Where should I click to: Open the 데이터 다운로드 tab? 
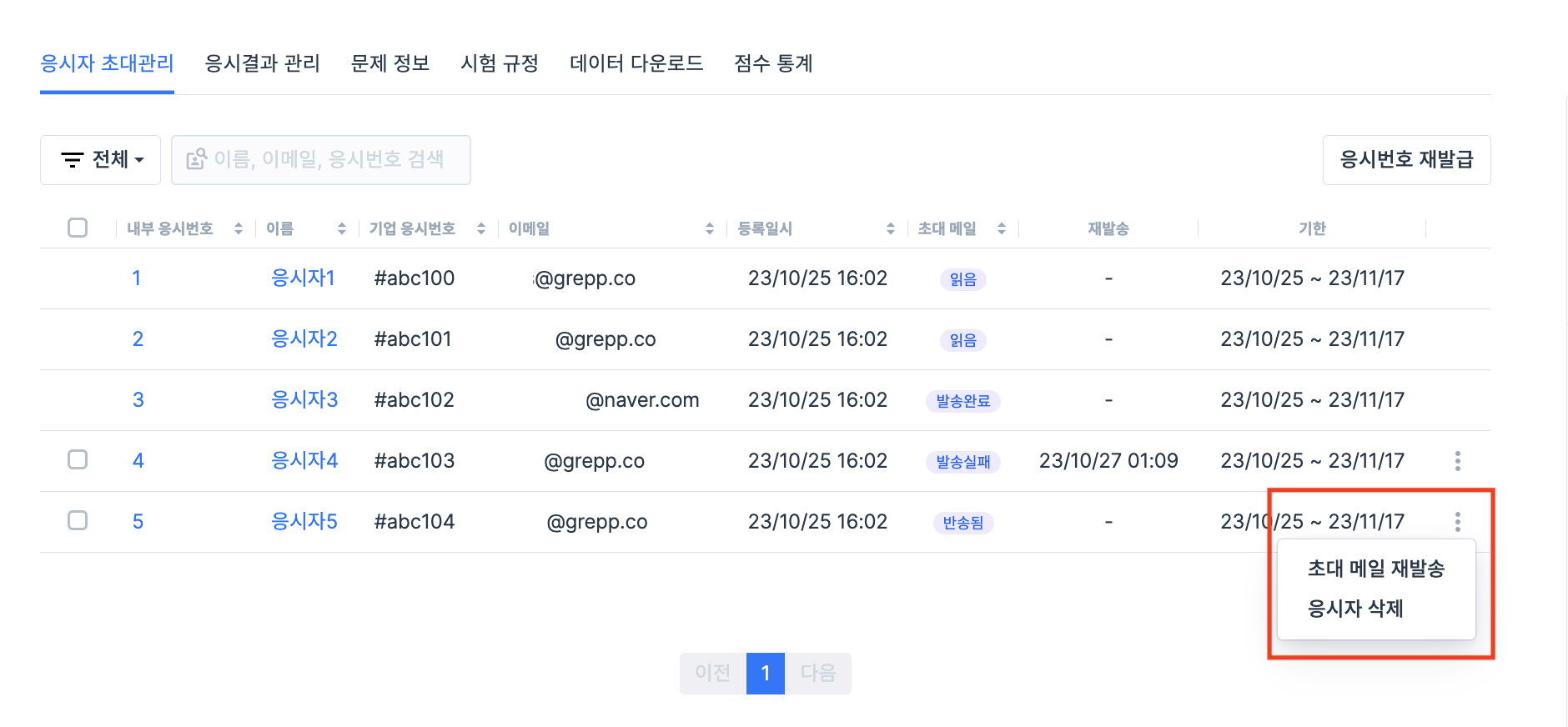[636, 63]
